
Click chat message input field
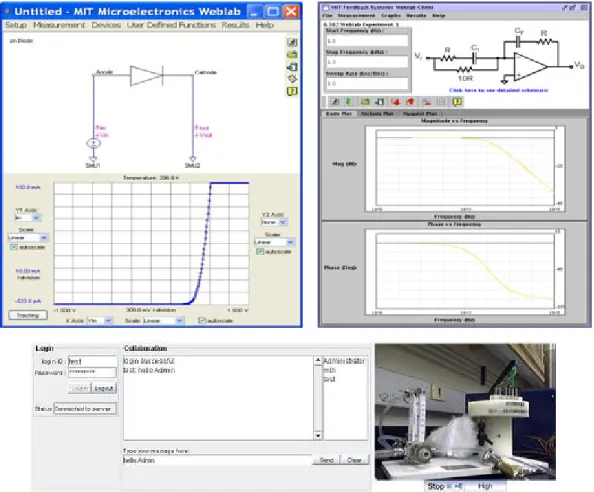217,460
